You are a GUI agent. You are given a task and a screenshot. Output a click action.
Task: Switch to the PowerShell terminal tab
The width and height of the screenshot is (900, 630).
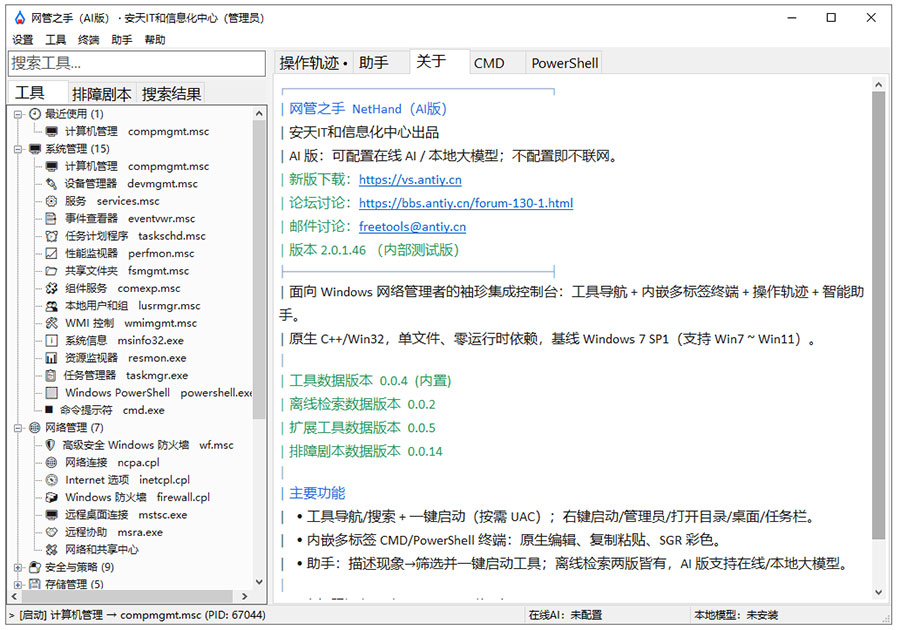pyautogui.click(x=565, y=63)
